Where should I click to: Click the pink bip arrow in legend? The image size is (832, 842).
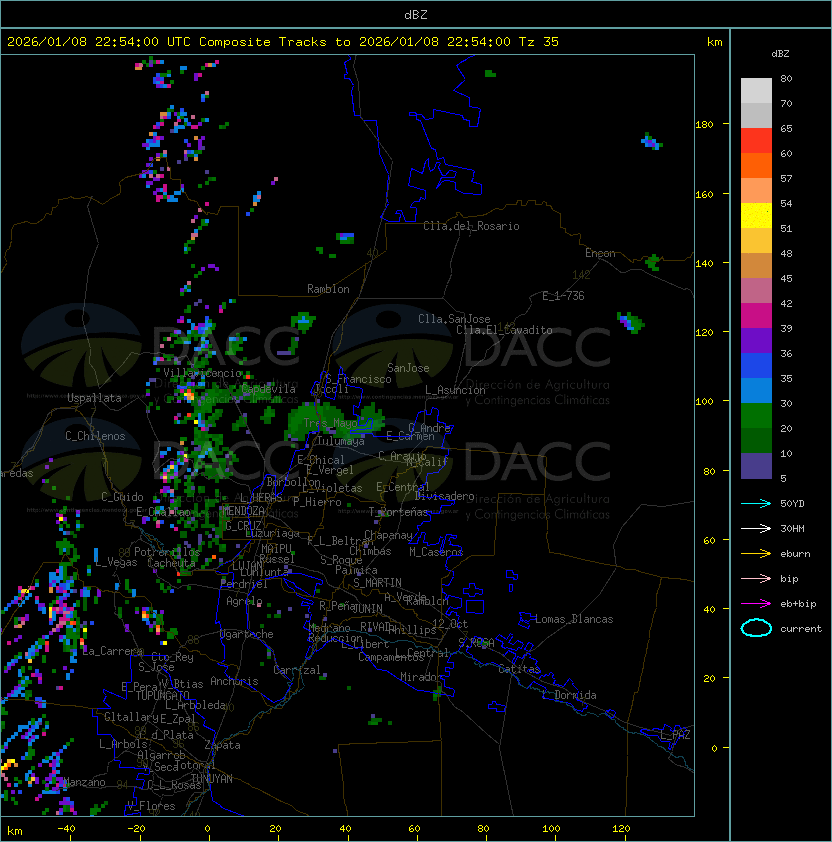click(x=756, y=578)
